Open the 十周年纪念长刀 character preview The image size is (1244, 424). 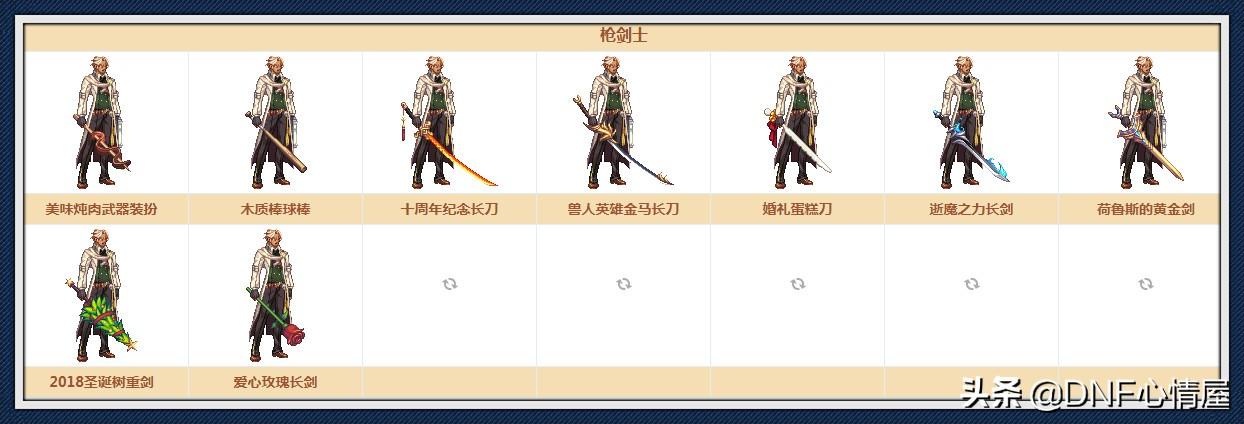point(449,122)
